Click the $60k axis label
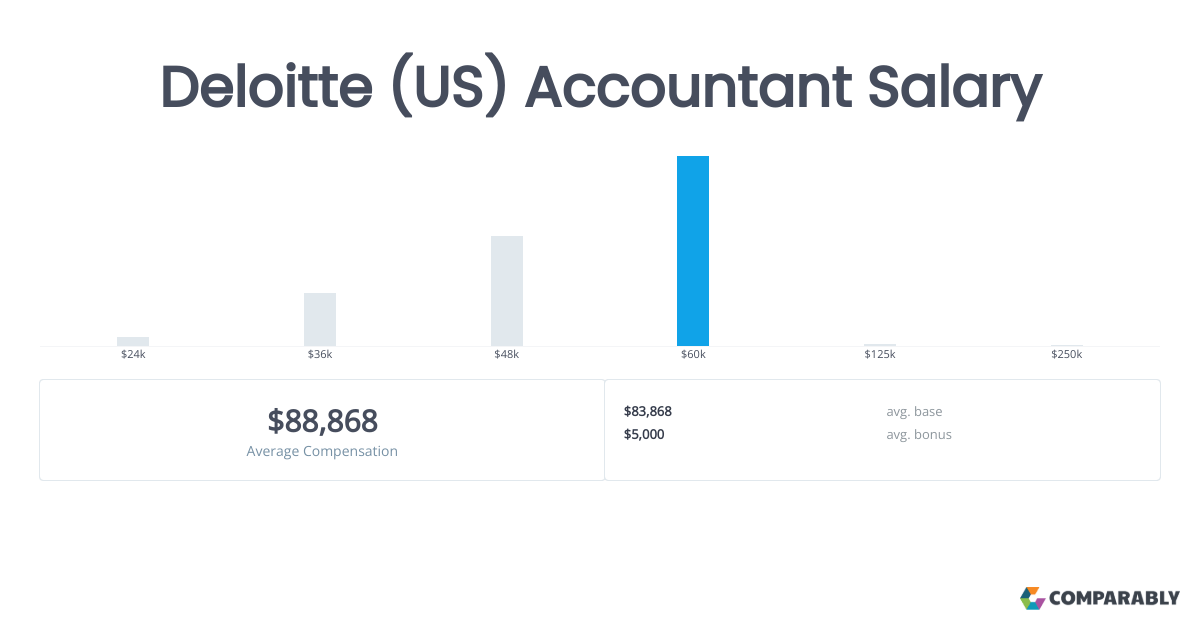 (693, 355)
